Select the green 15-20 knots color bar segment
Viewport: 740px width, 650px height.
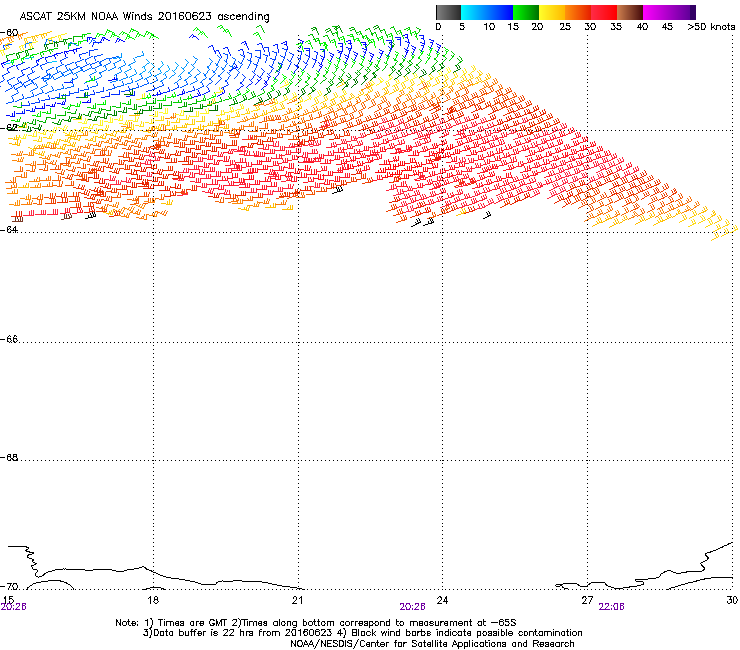[526, 12]
